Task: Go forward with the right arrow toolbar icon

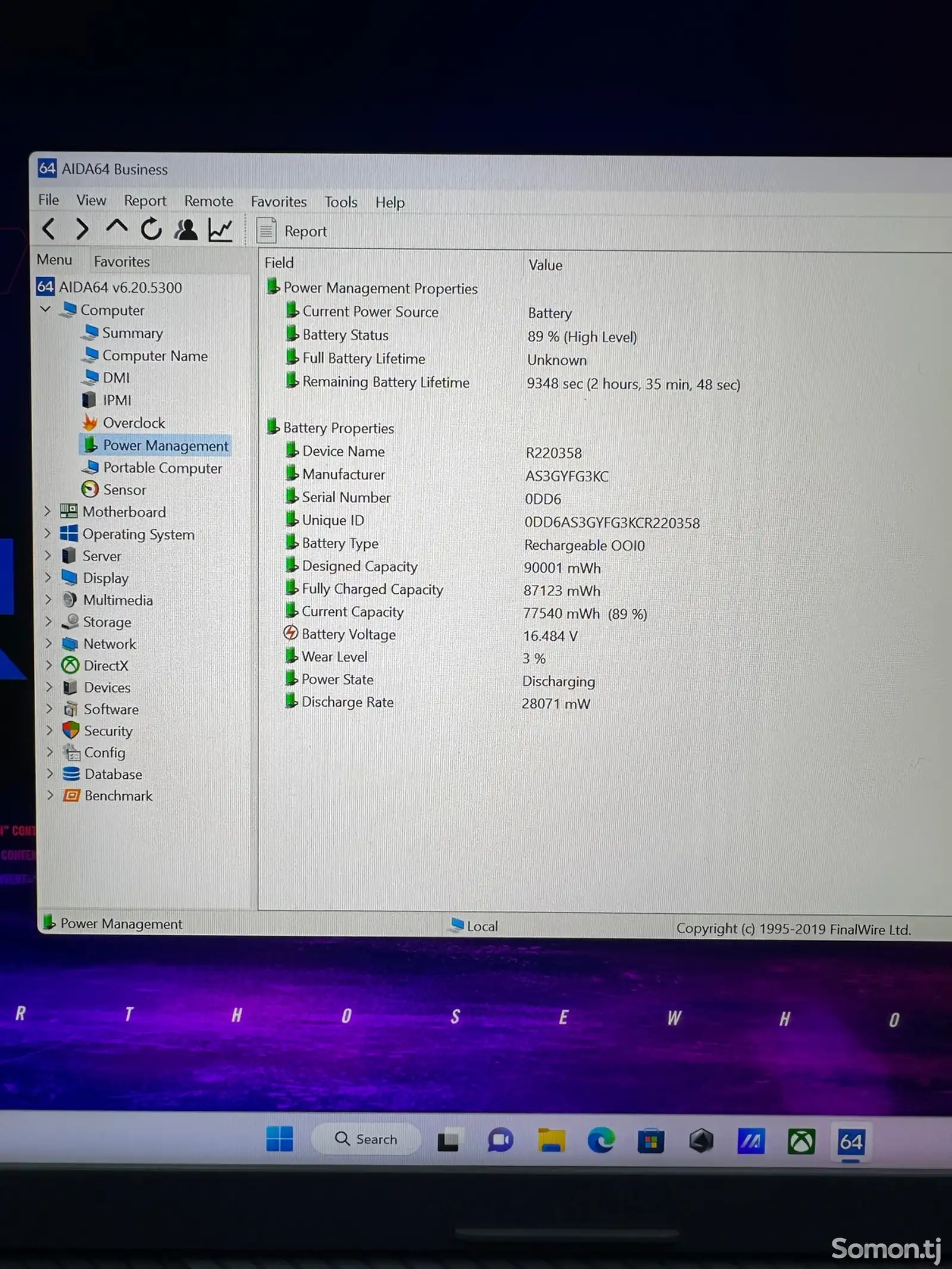Action: tap(82, 229)
